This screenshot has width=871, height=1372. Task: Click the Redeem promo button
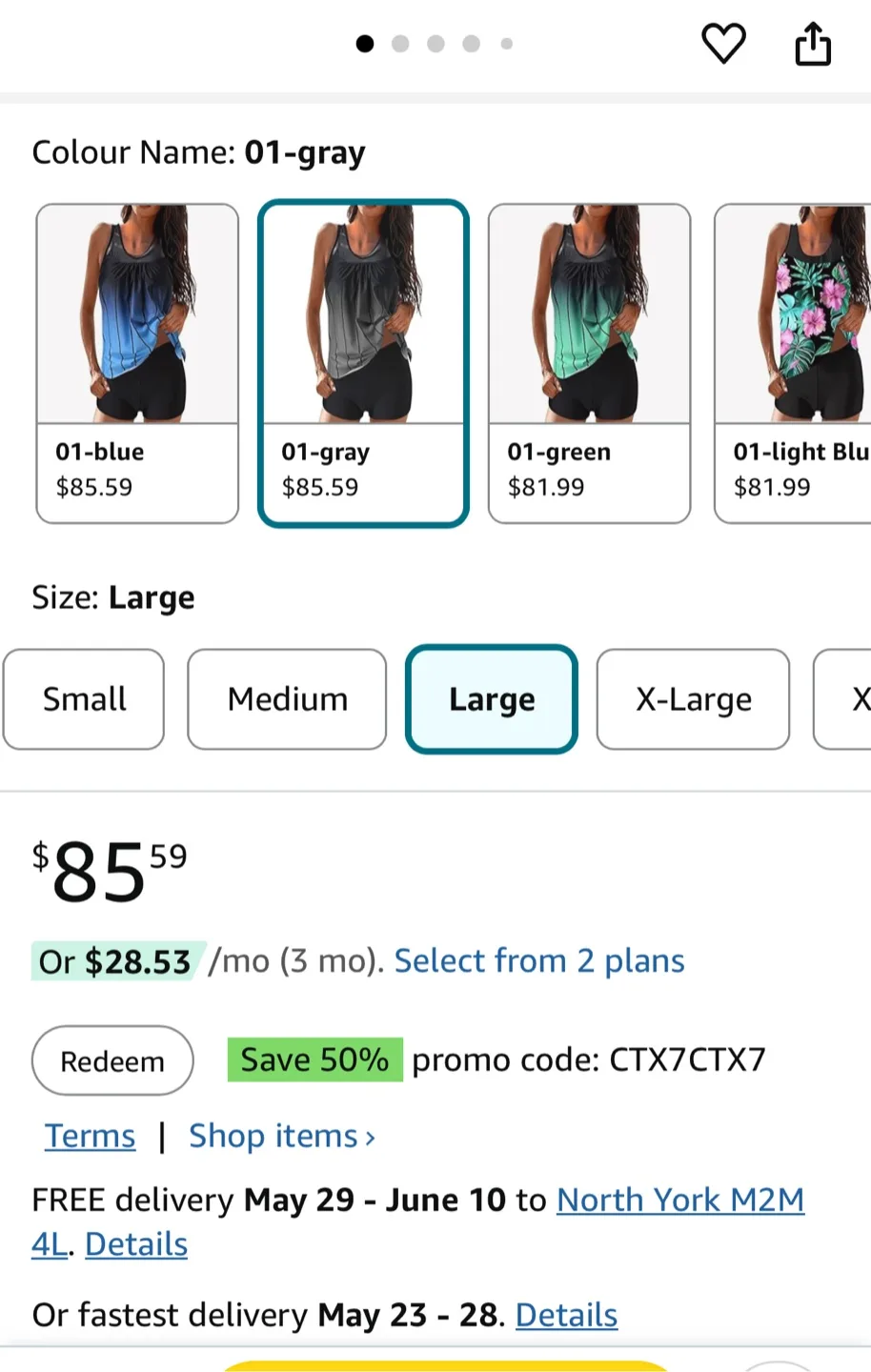pos(111,1060)
